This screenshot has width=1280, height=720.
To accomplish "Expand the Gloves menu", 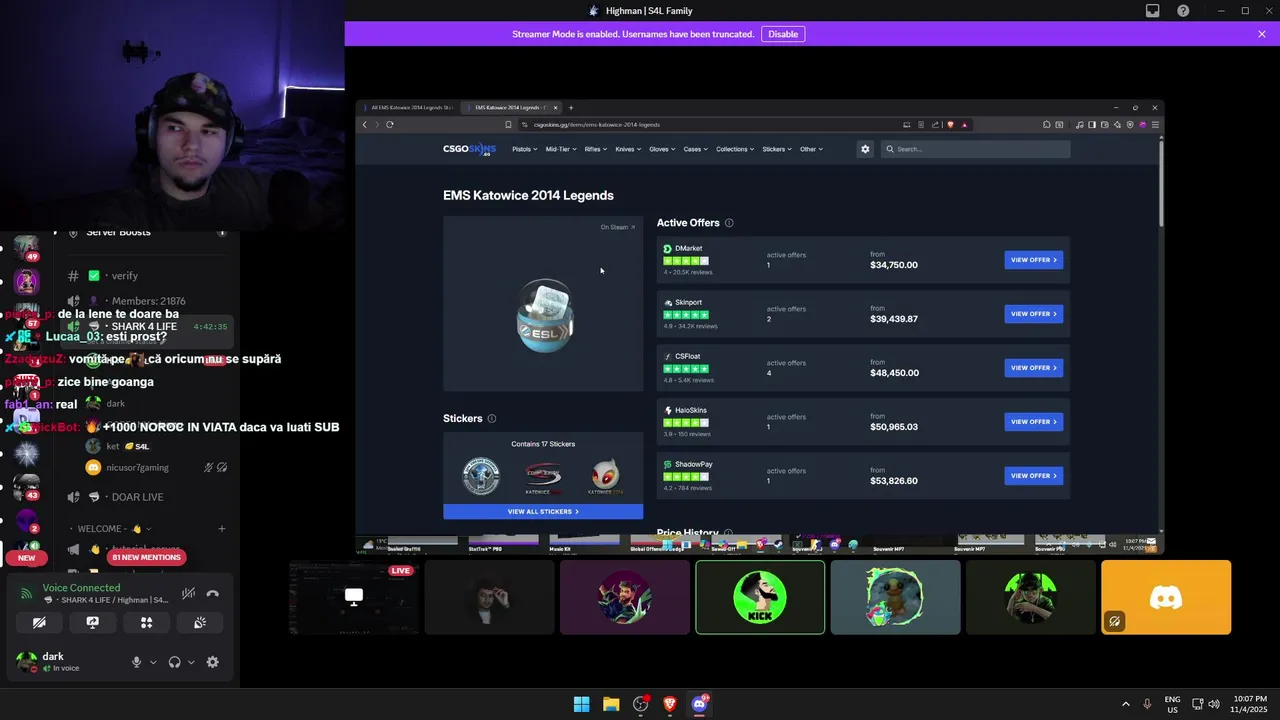I will coord(662,149).
